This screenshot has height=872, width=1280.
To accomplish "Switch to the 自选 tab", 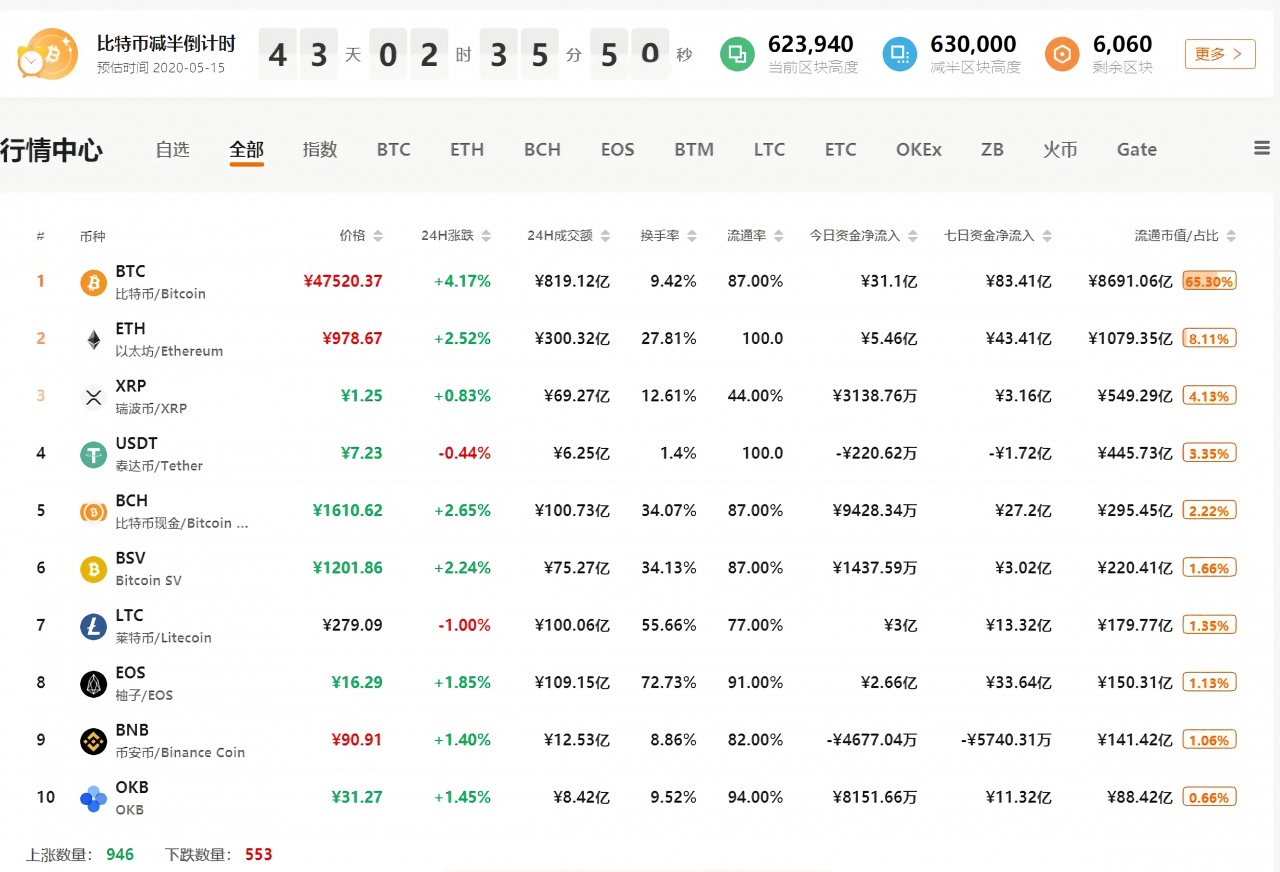I will [172, 149].
